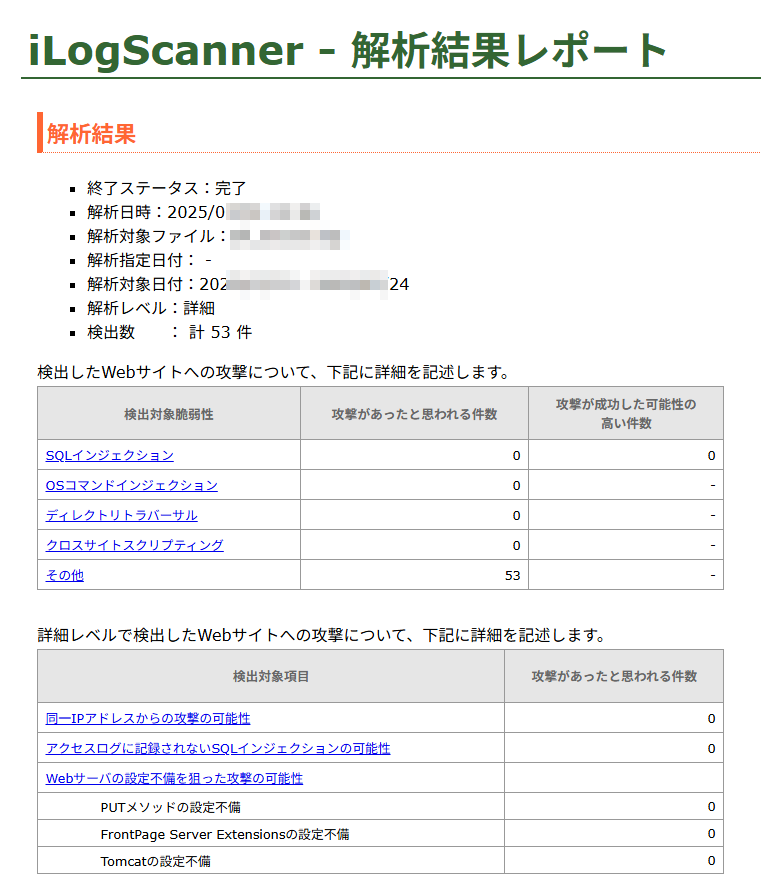Open Webサーバの設定不備を狙った攻撃の可能性 link

click(174, 778)
